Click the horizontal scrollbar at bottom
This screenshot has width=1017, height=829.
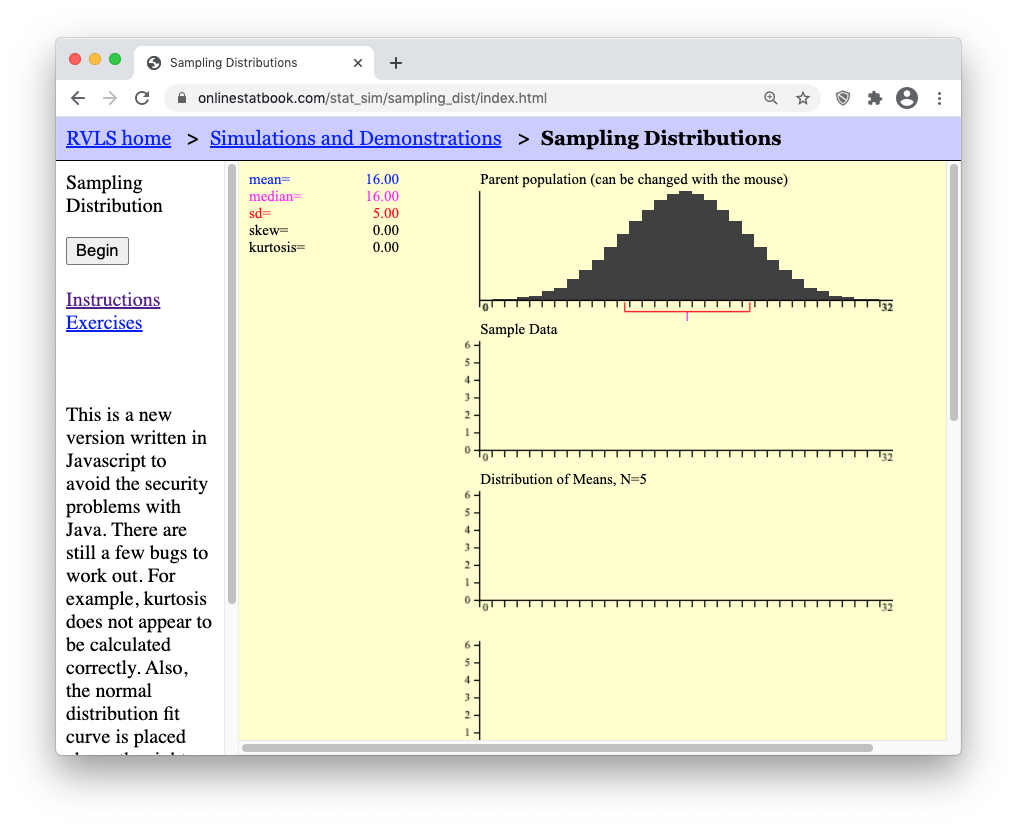(557, 748)
